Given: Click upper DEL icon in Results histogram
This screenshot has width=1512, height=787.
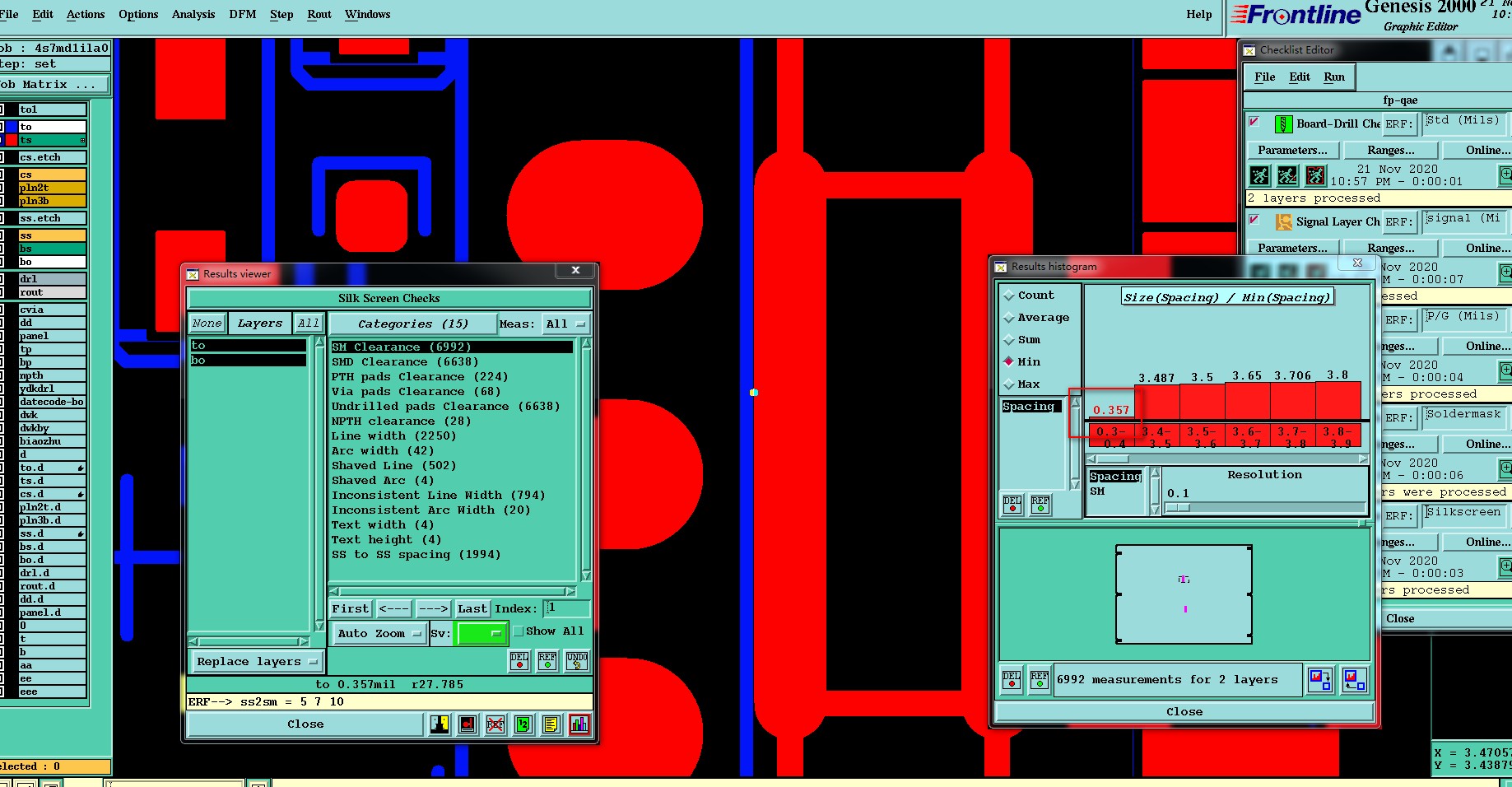Looking at the screenshot, I should [x=1012, y=505].
